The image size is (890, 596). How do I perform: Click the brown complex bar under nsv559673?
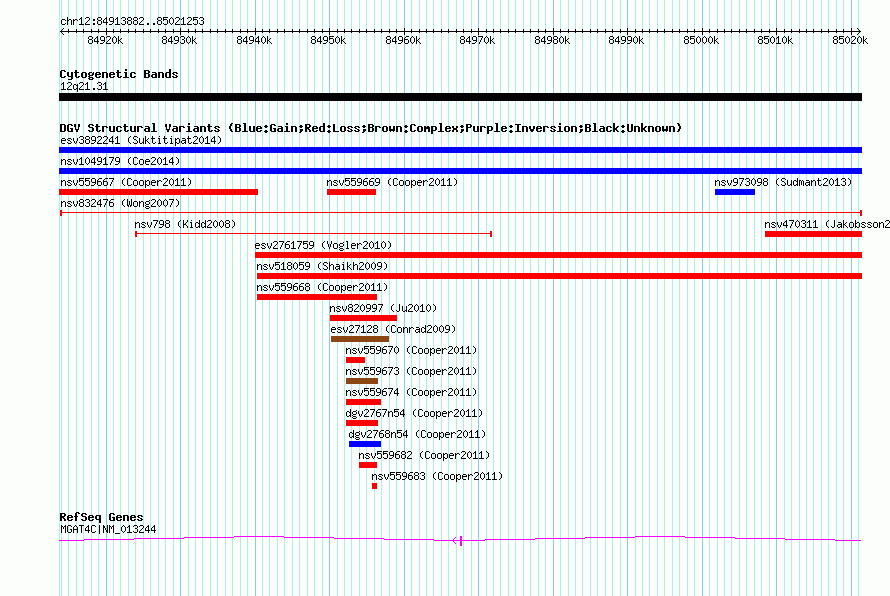click(x=362, y=381)
